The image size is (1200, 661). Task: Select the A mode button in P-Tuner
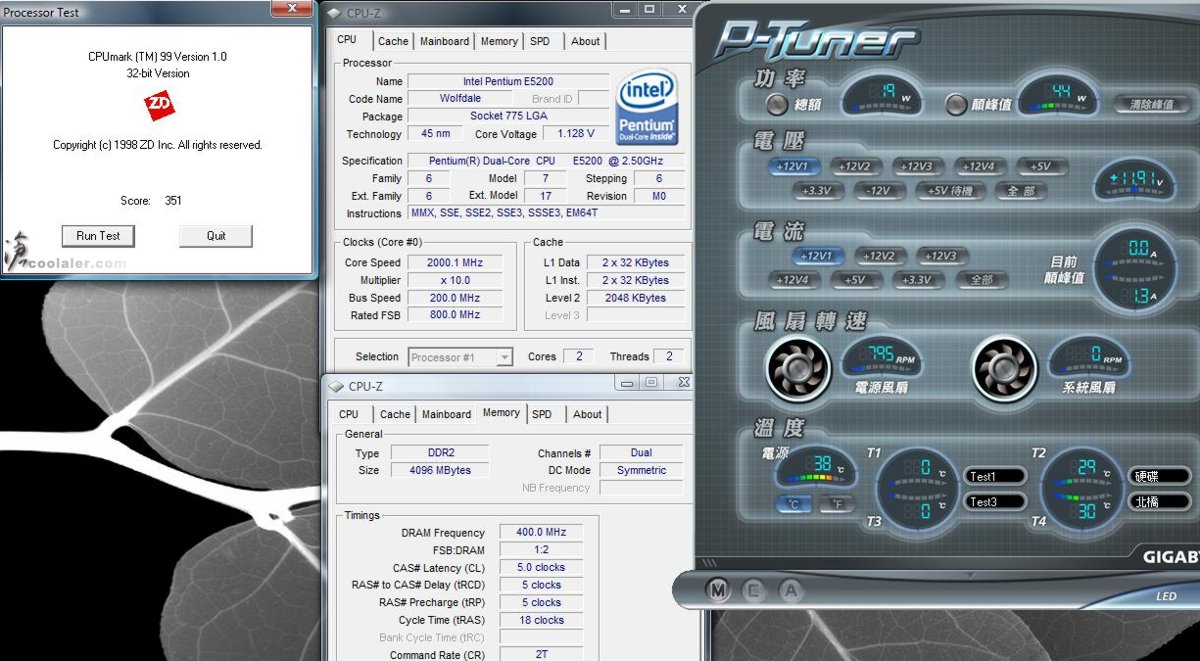coord(790,590)
